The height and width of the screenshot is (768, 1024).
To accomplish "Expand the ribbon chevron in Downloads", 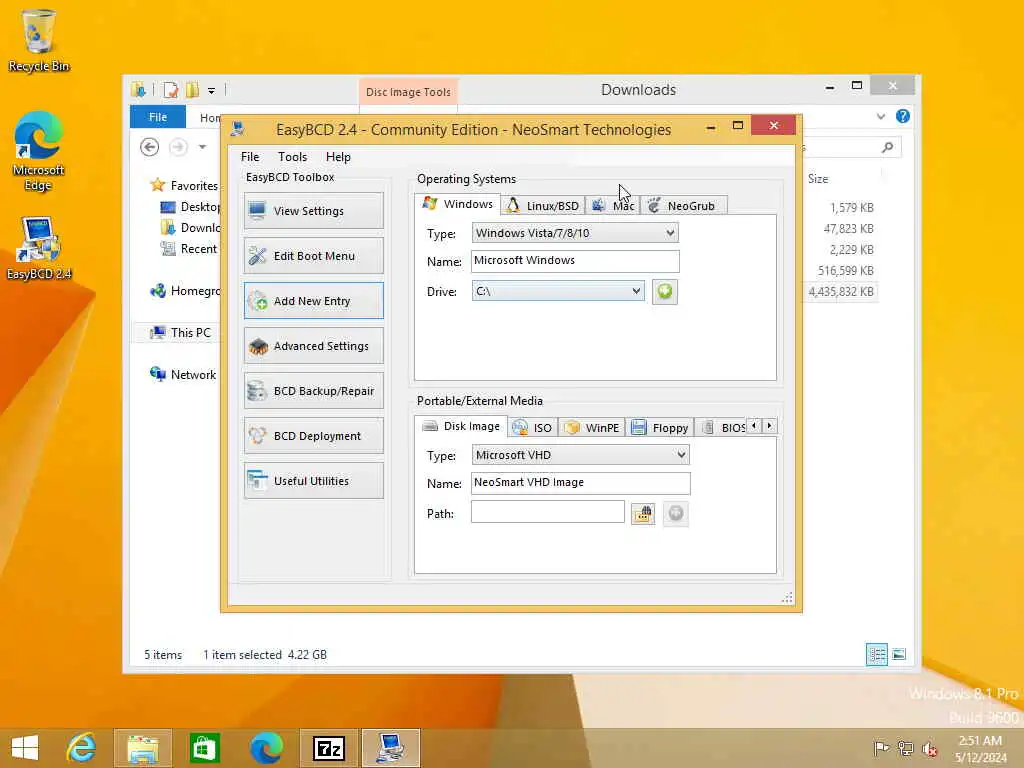I will (x=880, y=116).
